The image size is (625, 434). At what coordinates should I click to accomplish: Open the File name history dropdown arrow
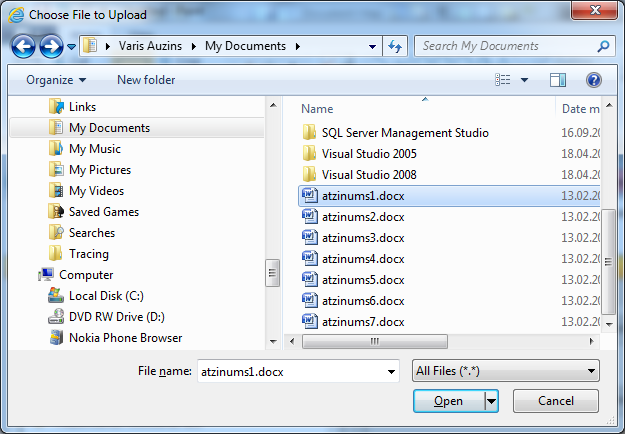pyautogui.click(x=391, y=371)
